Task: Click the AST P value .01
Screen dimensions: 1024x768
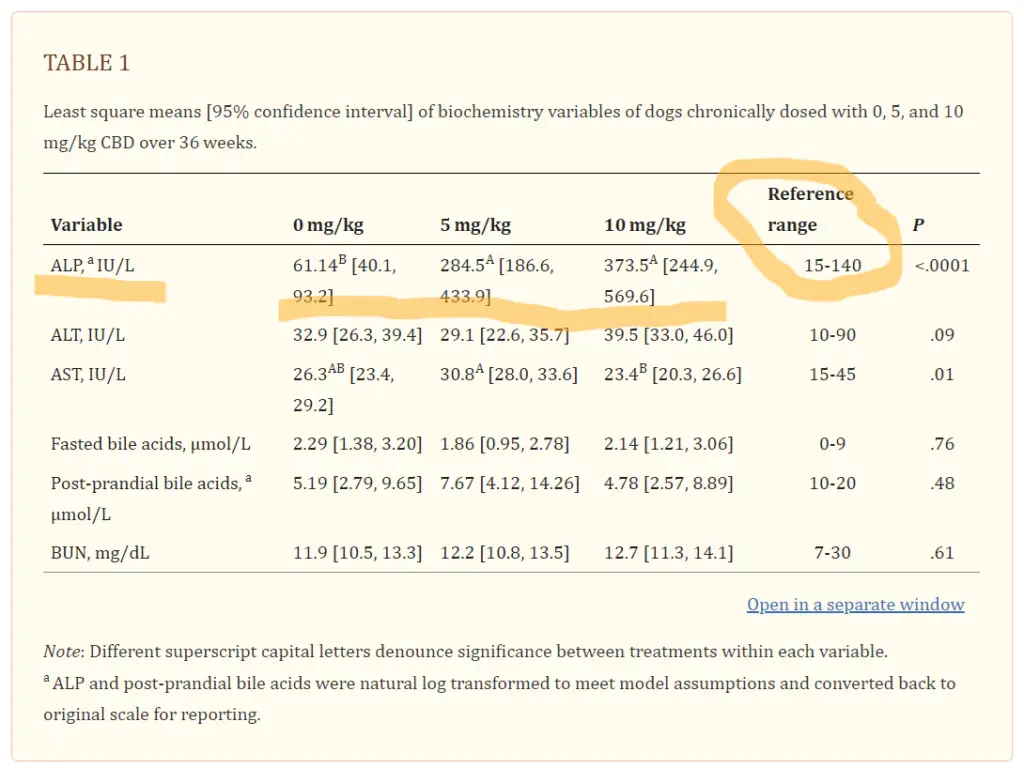Action: pyautogui.click(x=942, y=375)
